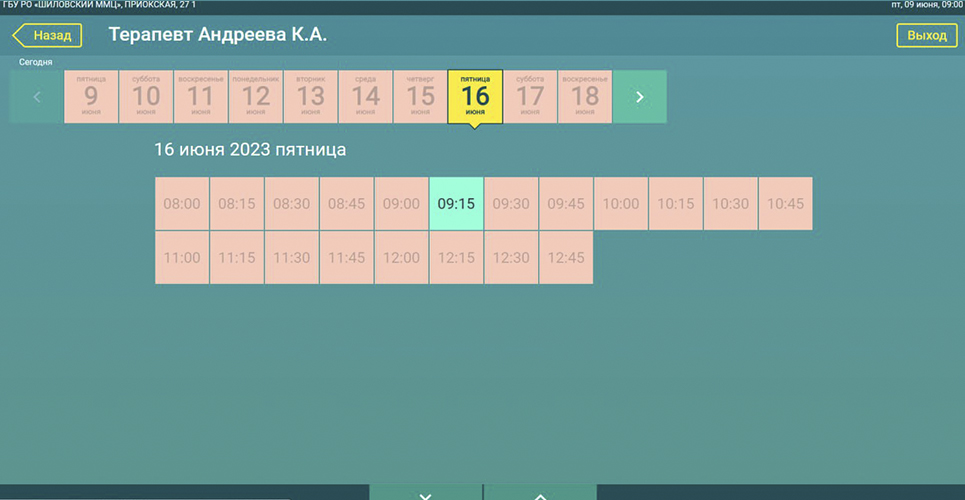Choose date 9 июня пятница
The image size is (965, 500).
pyautogui.click(x=91, y=97)
